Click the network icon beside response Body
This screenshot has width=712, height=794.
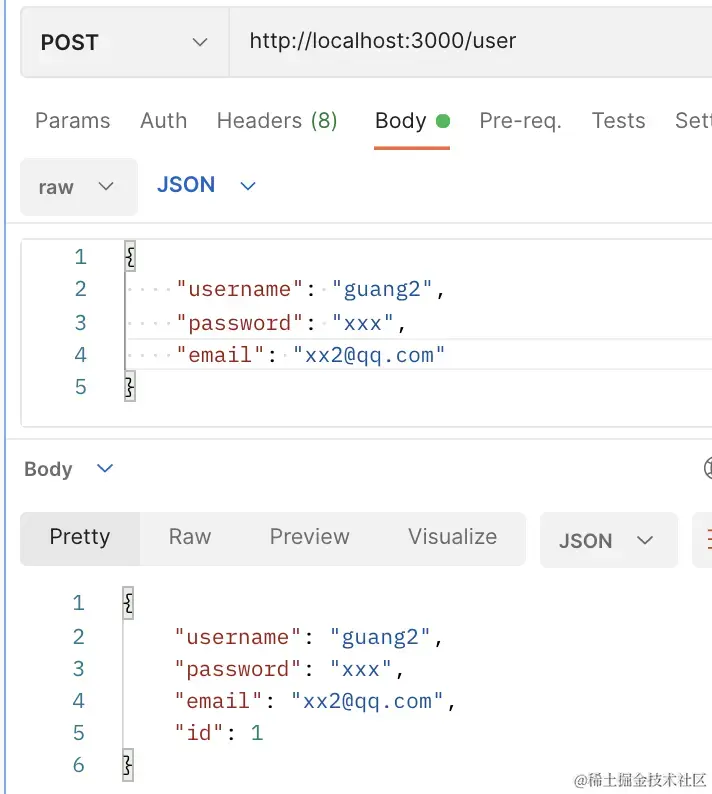[707, 468]
